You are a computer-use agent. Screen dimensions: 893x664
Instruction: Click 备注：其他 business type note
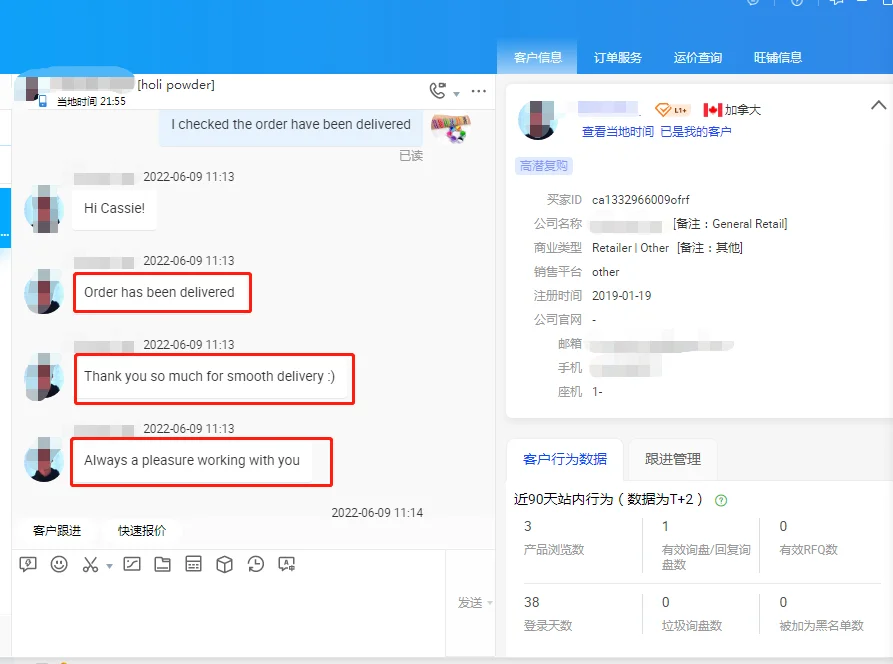pos(710,248)
